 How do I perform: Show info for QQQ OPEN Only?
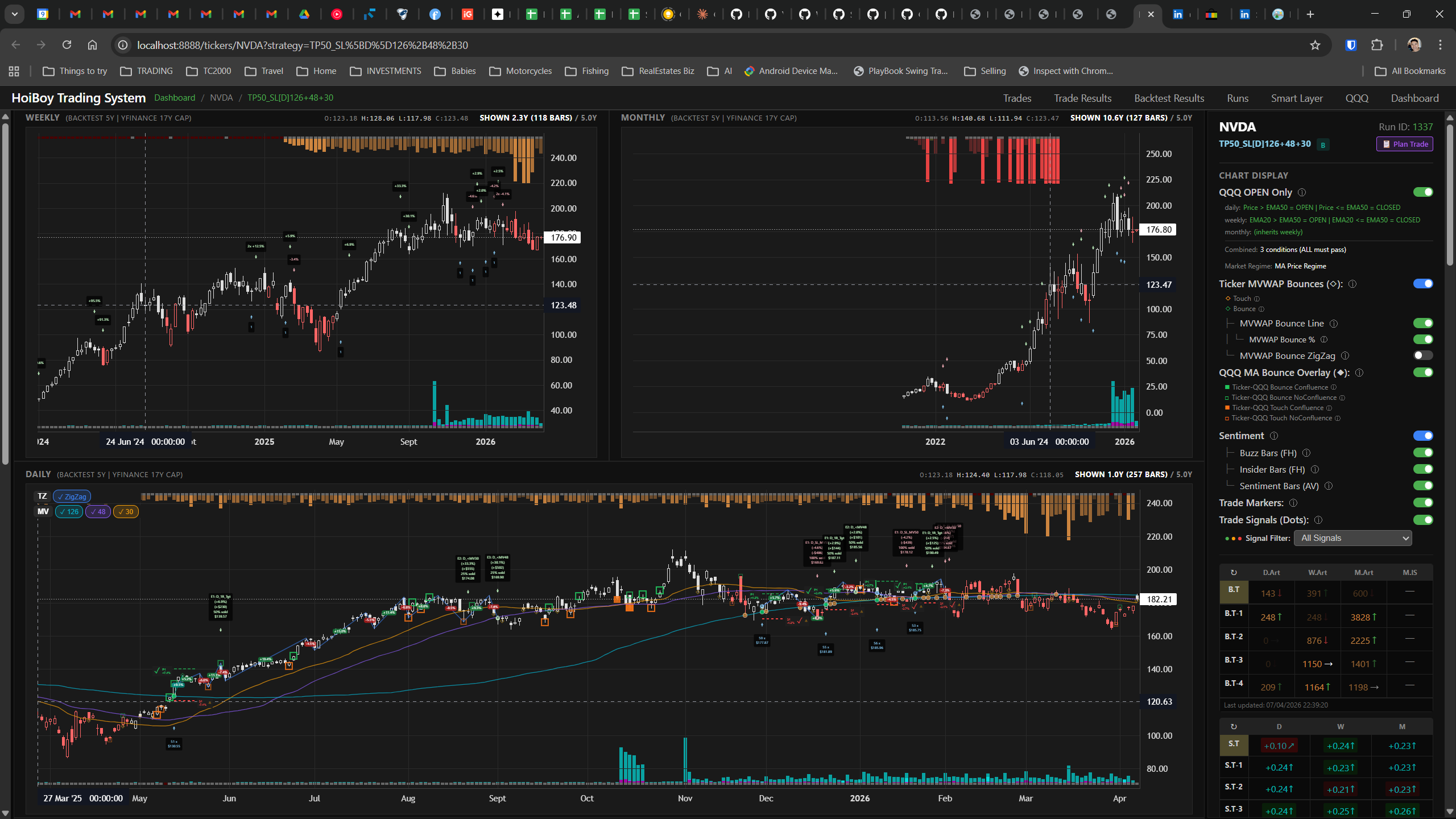(1302, 192)
